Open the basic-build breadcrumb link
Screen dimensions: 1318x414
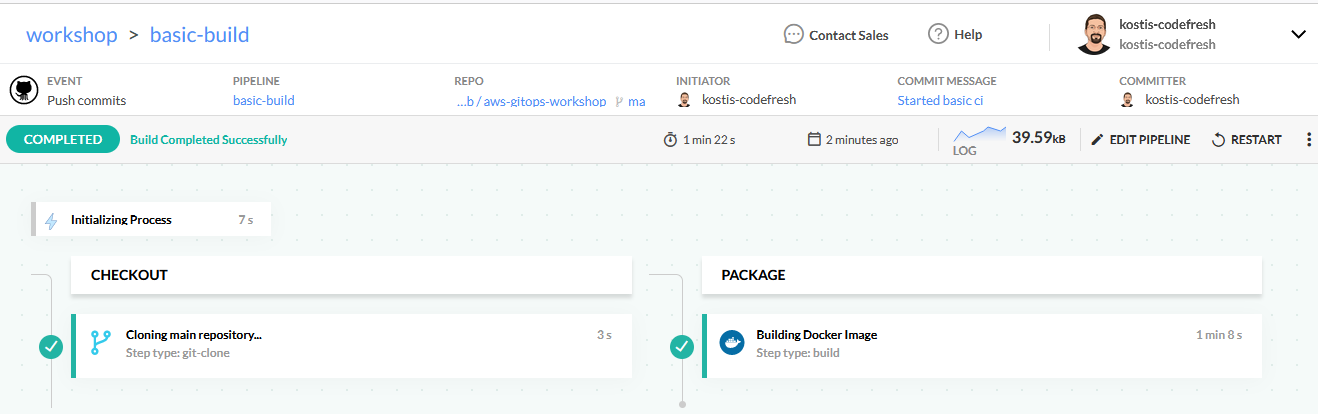pos(199,35)
